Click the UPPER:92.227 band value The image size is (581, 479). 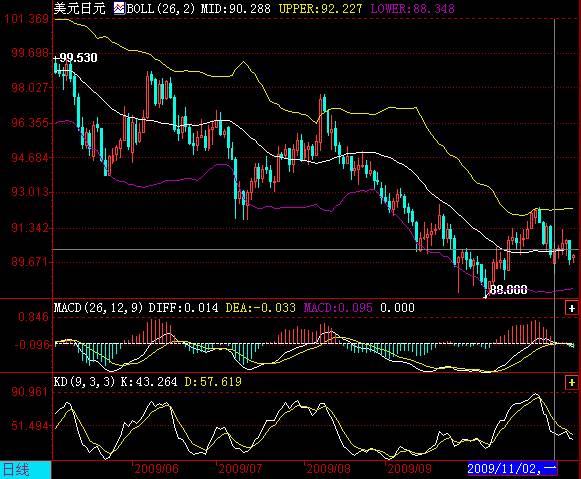320,9
